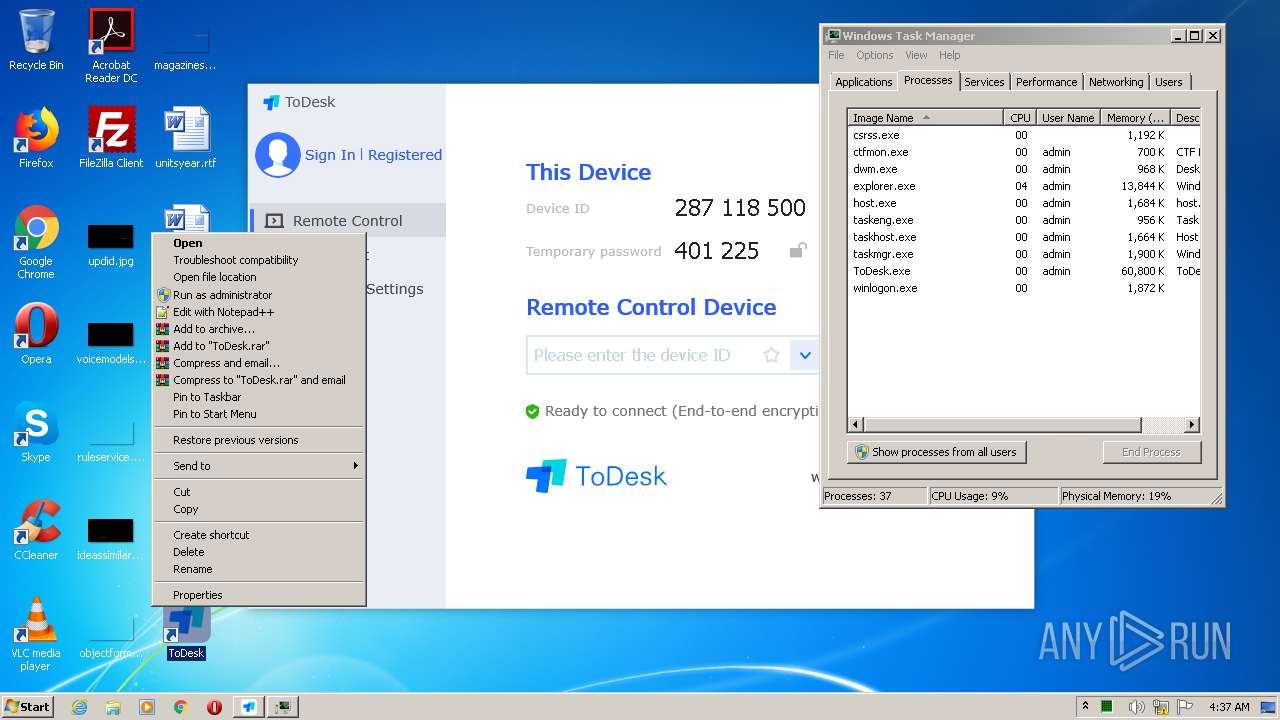The height and width of the screenshot is (720, 1280).
Task: Open VLC media player desktop icon
Action: coord(36,634)
